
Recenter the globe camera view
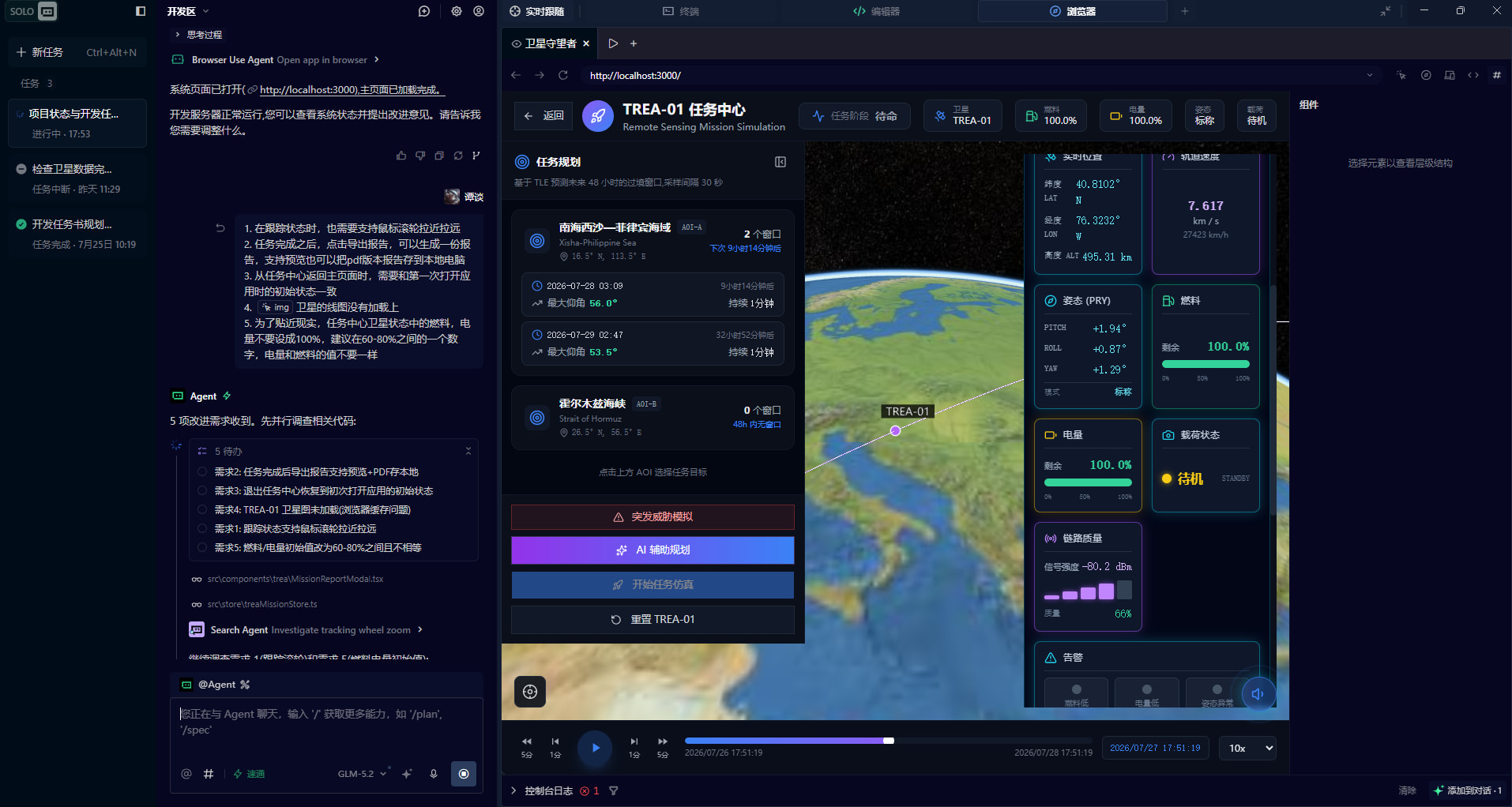click(530, 692)
